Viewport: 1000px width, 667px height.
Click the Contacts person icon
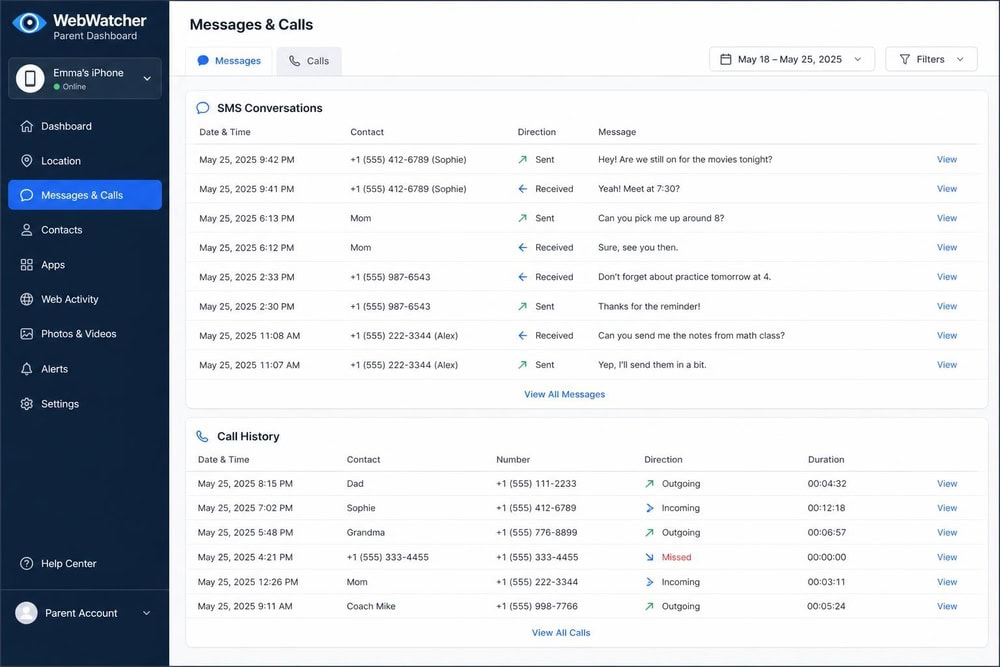point(27,230)
